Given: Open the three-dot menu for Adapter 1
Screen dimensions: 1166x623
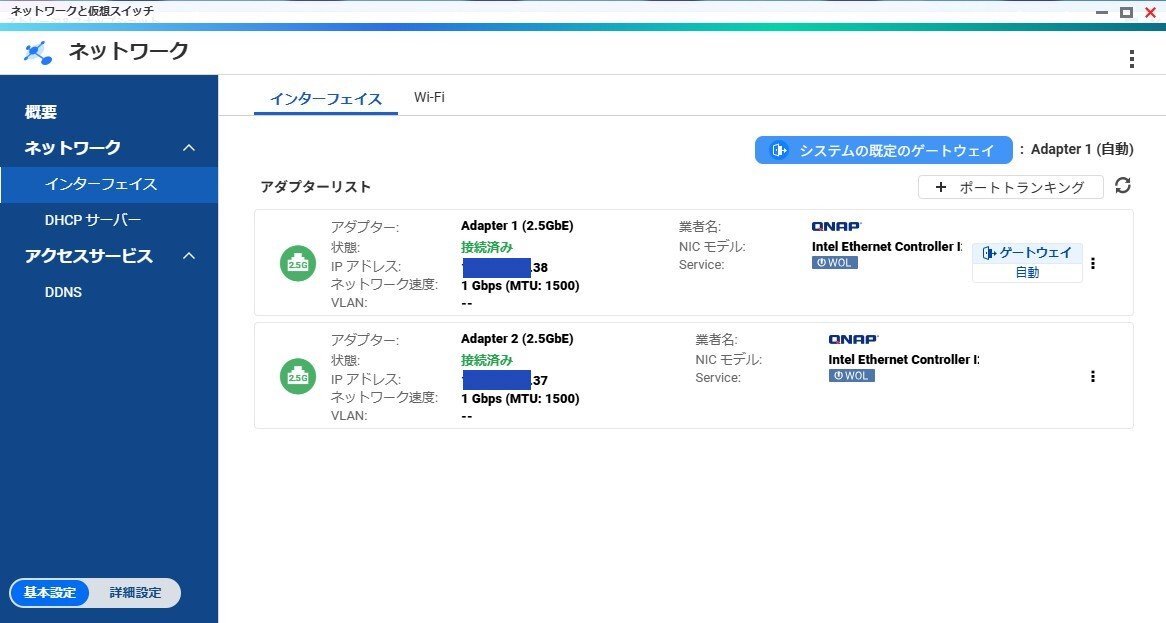Looking at the screenshot, I should click(x=1093, y=263).
